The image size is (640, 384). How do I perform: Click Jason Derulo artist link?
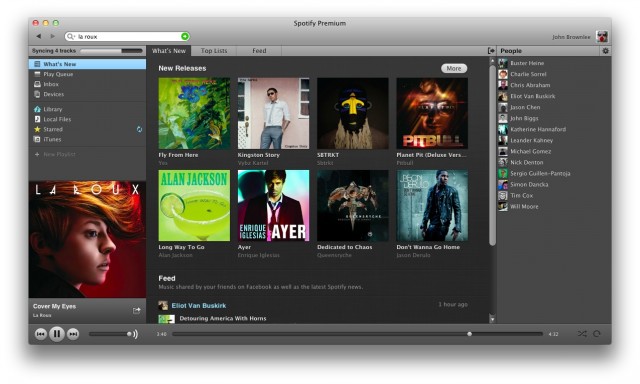(x=413, y=255)
